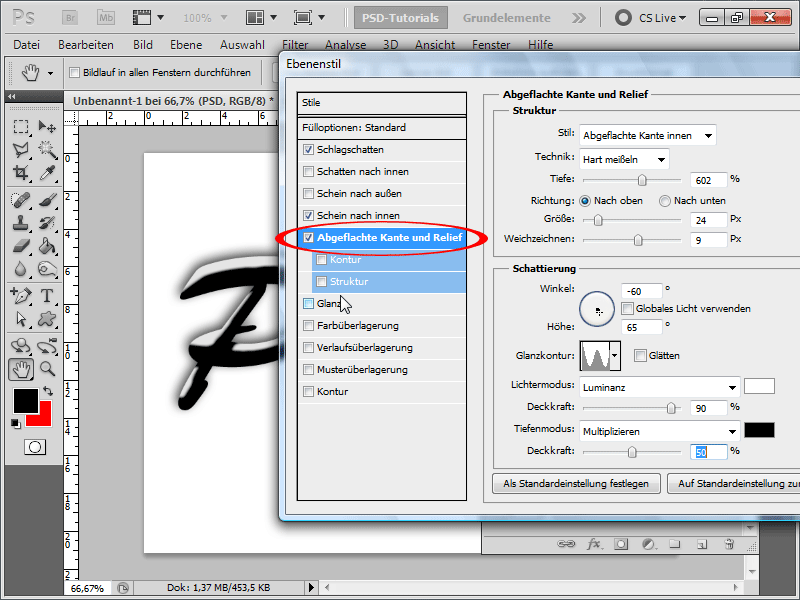800x600 pixels.
Task: Select the Blur tool
Action: (x=20, y=269)
